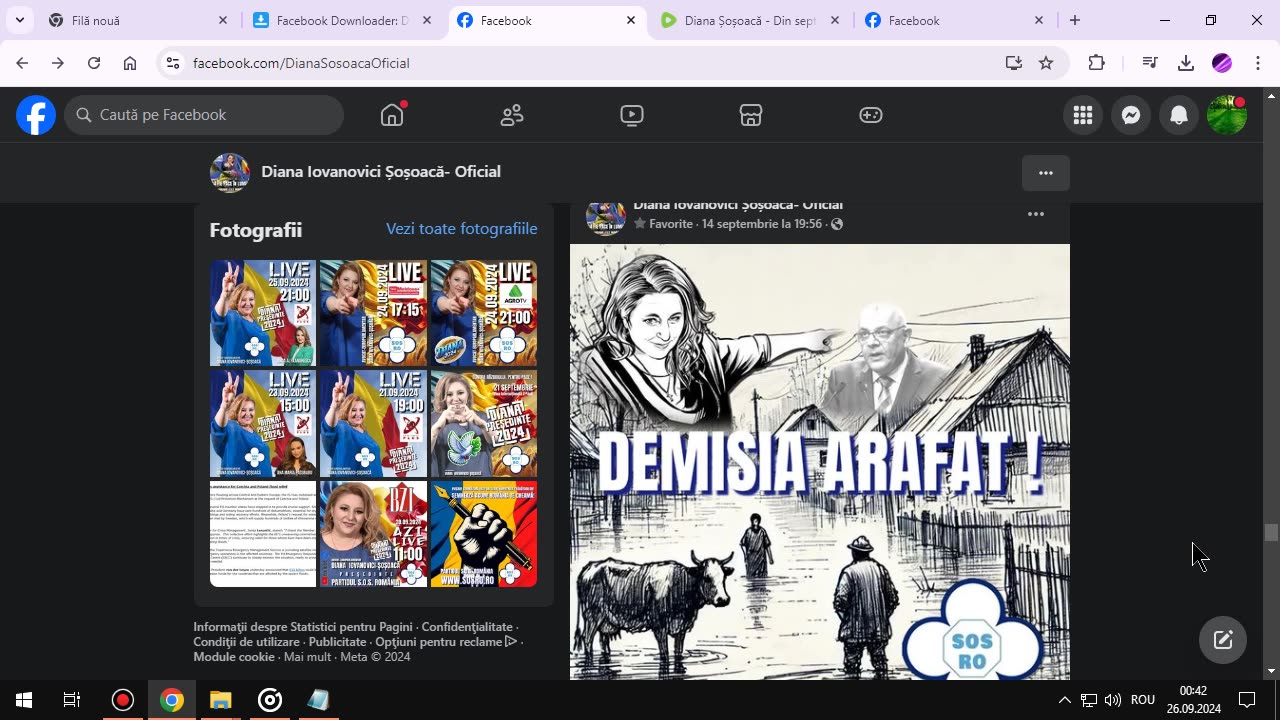Click the Chrome back arrow

(22, 63)
